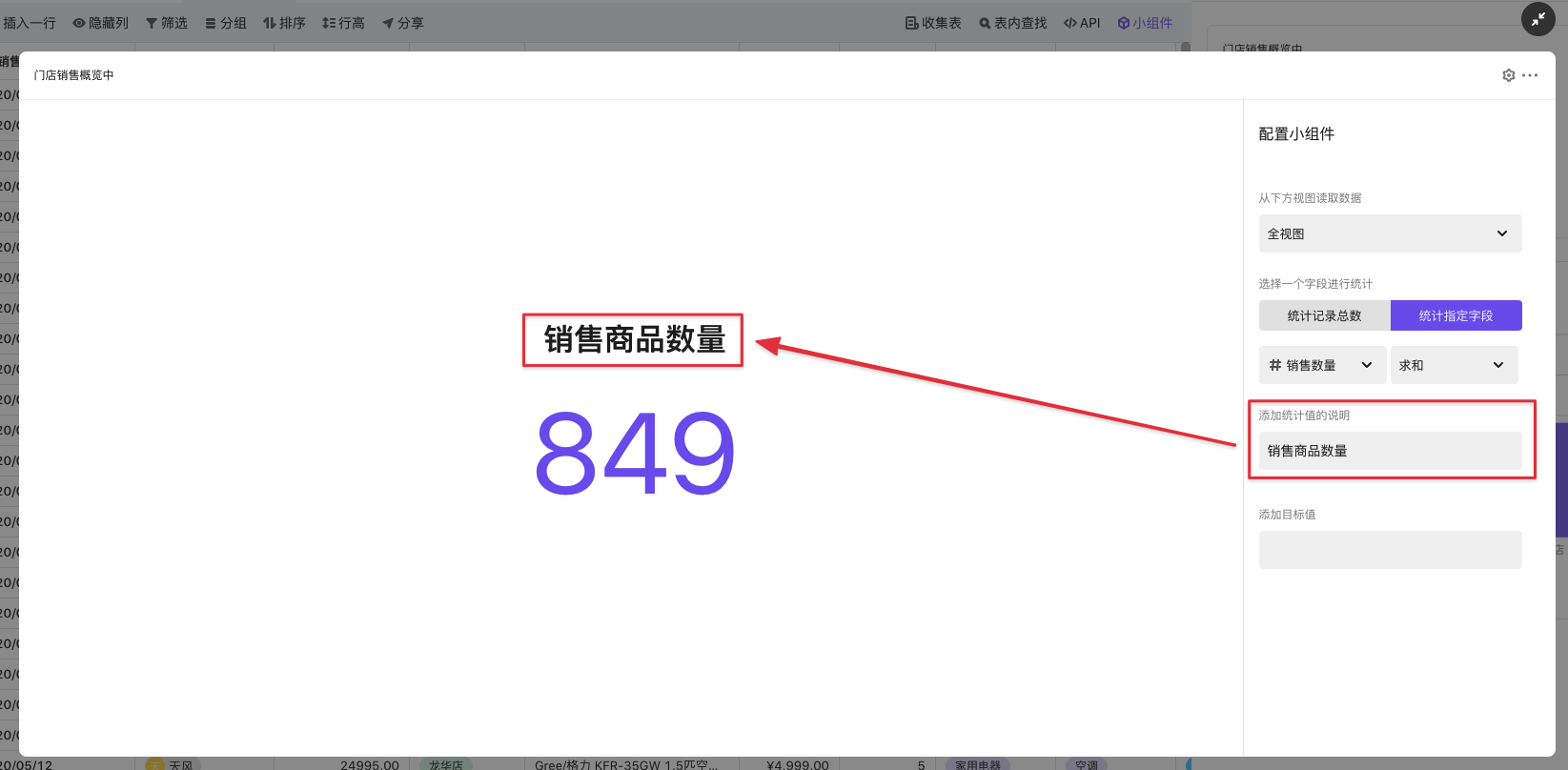
Task: Open the widget more options menu
Action: [1530, 75]
